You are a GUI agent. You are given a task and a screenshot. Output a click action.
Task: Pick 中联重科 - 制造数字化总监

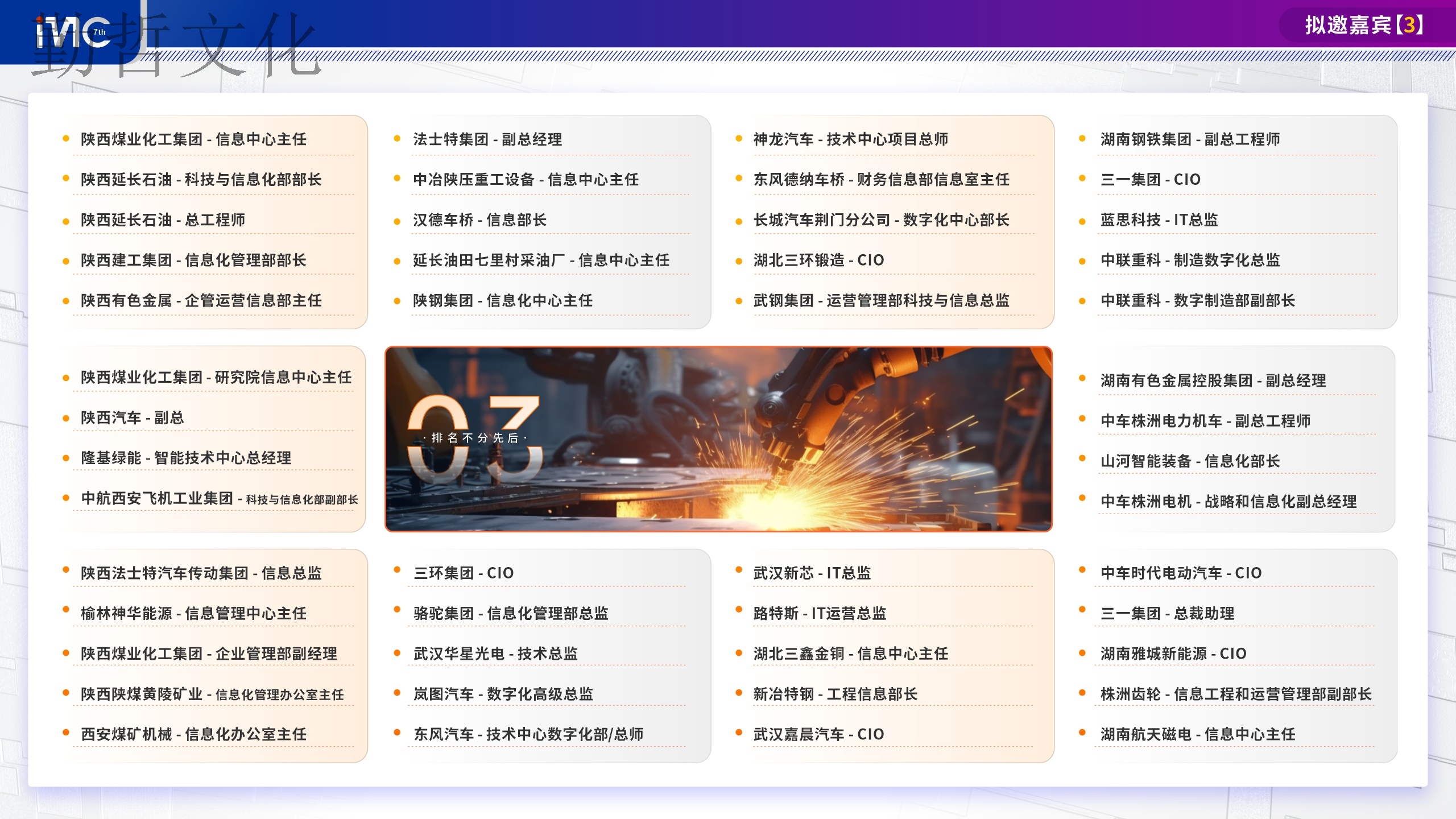pos(1190,260)
